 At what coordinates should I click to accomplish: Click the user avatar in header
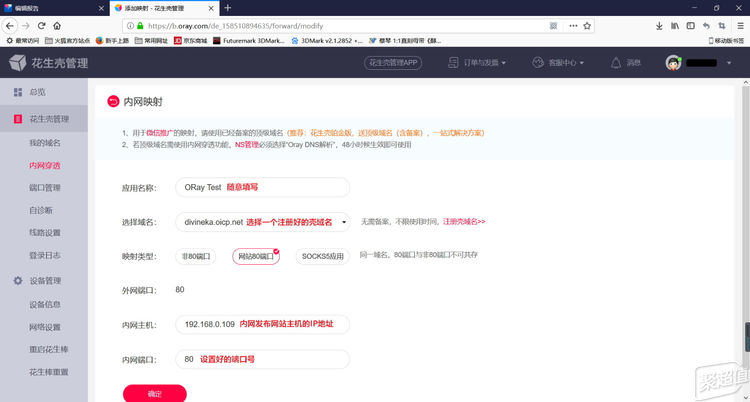pyautogui.click(x=675, y=63)
